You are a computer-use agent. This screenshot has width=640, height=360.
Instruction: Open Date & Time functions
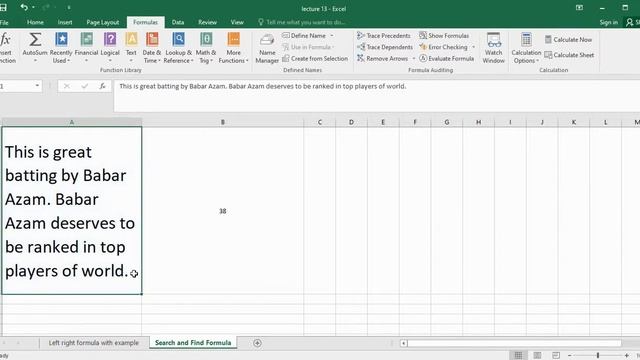tap(151, 48)
